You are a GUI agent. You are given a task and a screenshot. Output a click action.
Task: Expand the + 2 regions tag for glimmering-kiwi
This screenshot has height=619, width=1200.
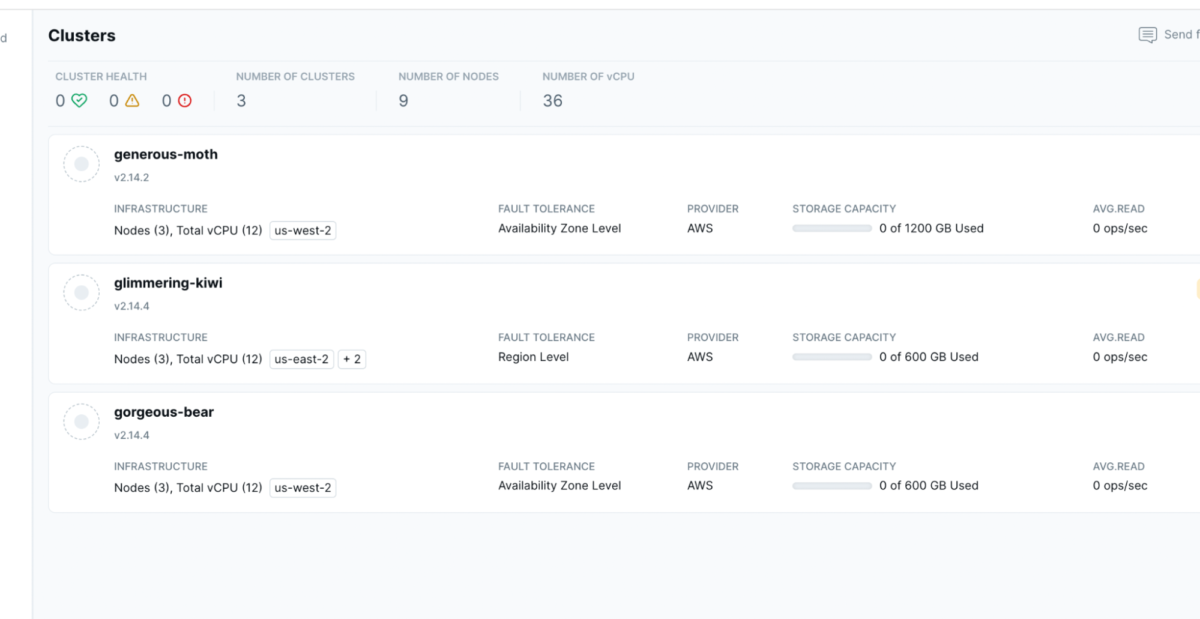pos(352,358)
